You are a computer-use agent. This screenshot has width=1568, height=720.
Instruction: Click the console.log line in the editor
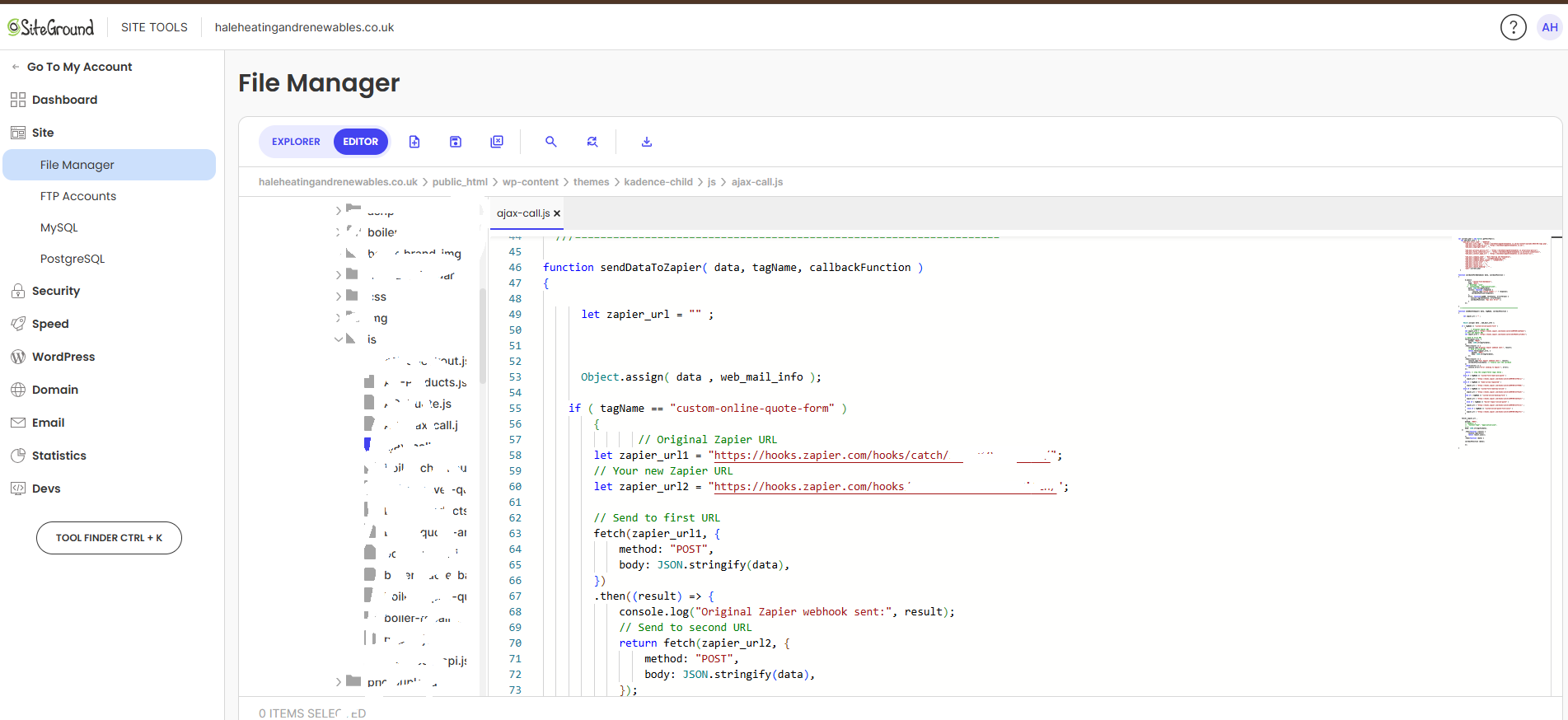point(787,611)
